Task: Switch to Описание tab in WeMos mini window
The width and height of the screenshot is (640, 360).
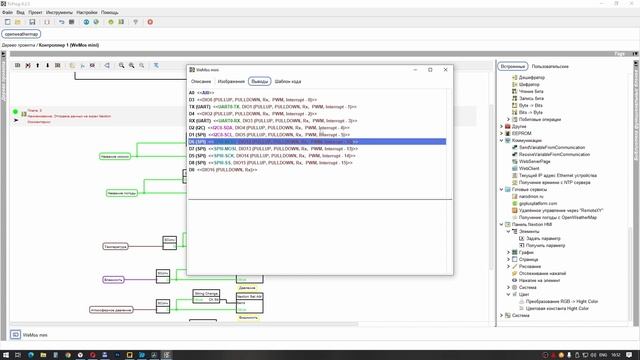Action: click(201, 82)
